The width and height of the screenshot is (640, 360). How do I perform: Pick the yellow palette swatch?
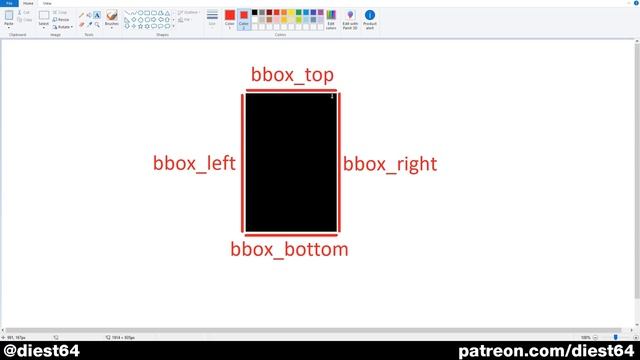(291, 12)
